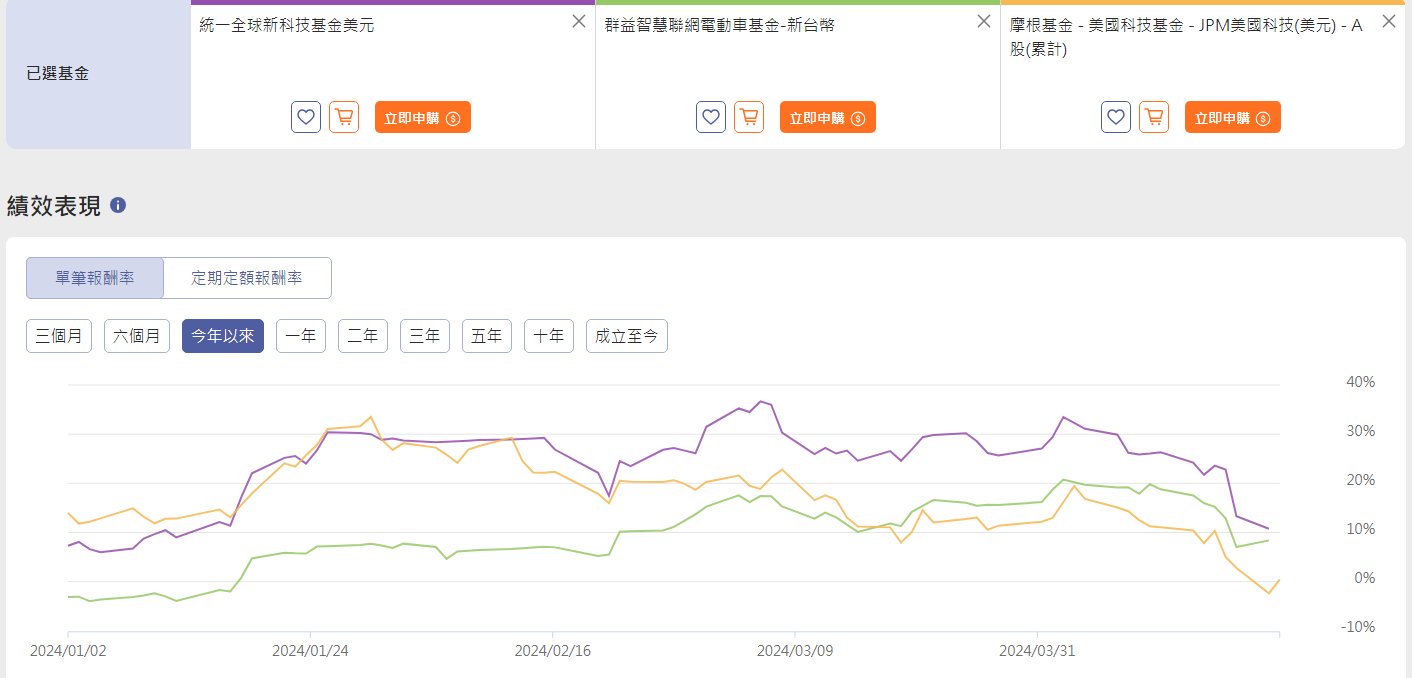This screenshot has height=678, width=1412.
Task: Favorite the 統一全球新科技基金美元 fund with heart icon
Action: pyautogui.click(x=306, y=117)
